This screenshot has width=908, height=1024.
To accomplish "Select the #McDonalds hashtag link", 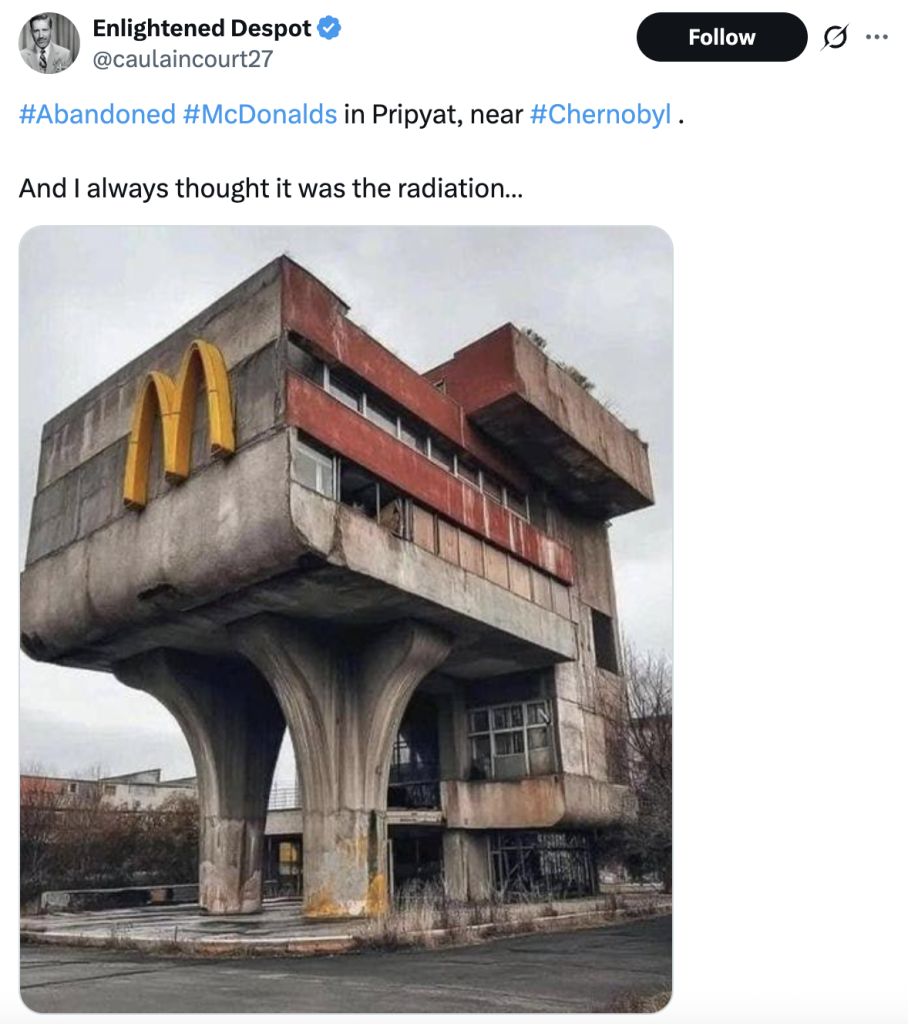I will tap(260, 114).
